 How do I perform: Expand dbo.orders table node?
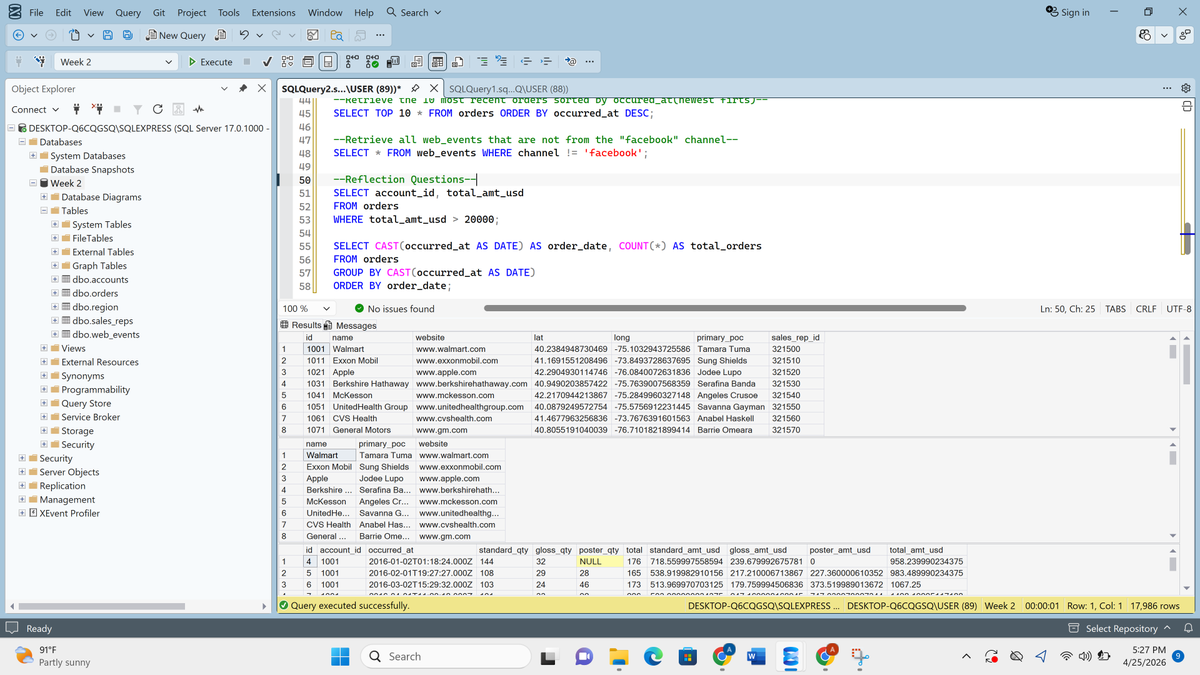point(55,294)
